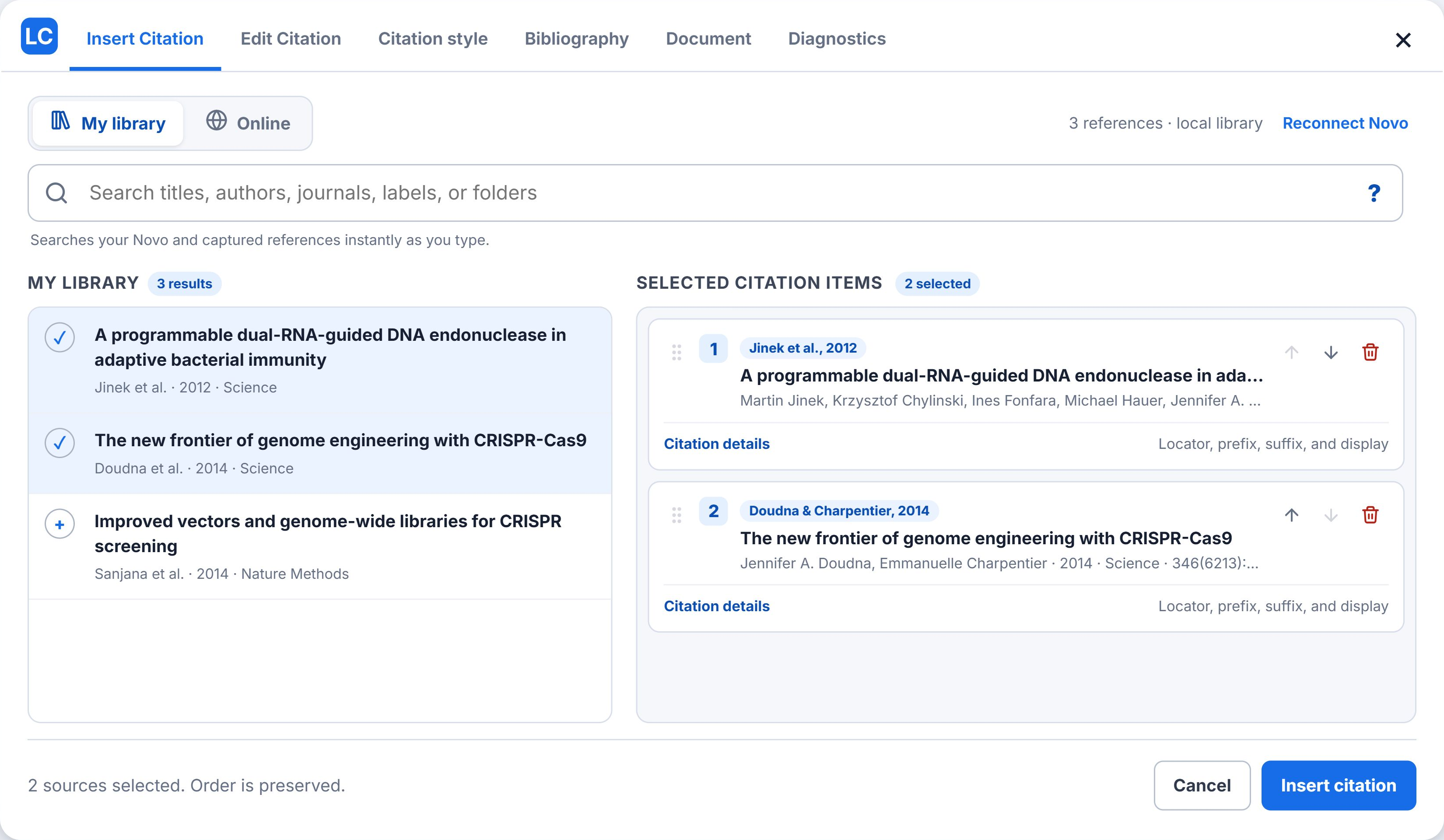The width and height of the screenshot is (1444, 840).
Task: Open the Citation style tab
Action: tap(433, 38)
